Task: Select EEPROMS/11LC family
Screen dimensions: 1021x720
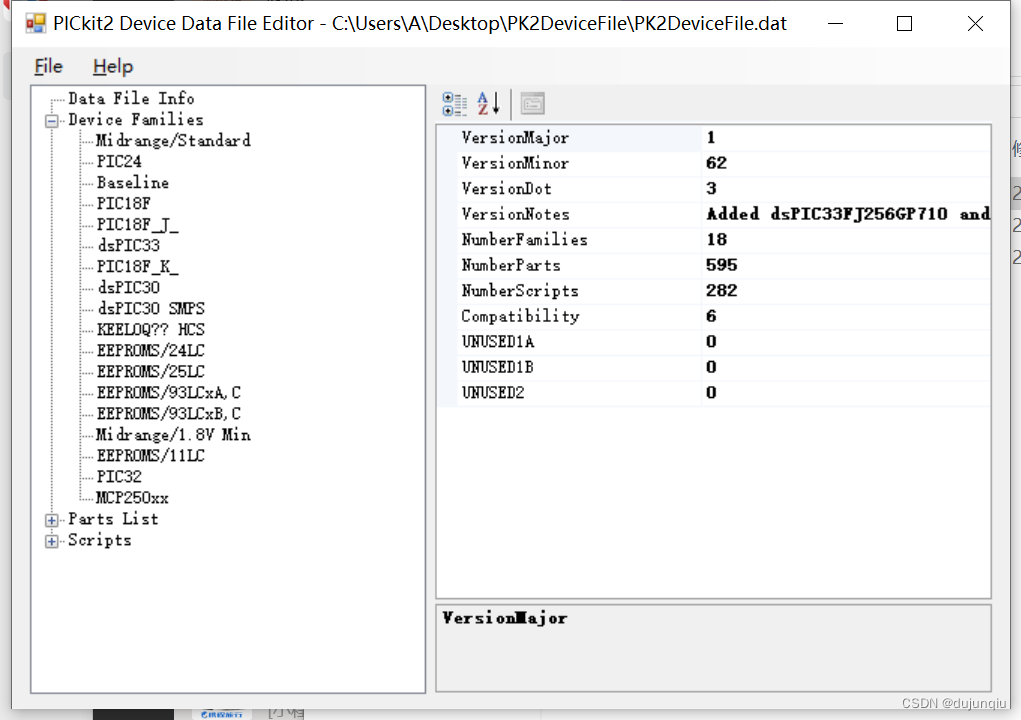Action: pyautogui.click(x=151, y=456)
